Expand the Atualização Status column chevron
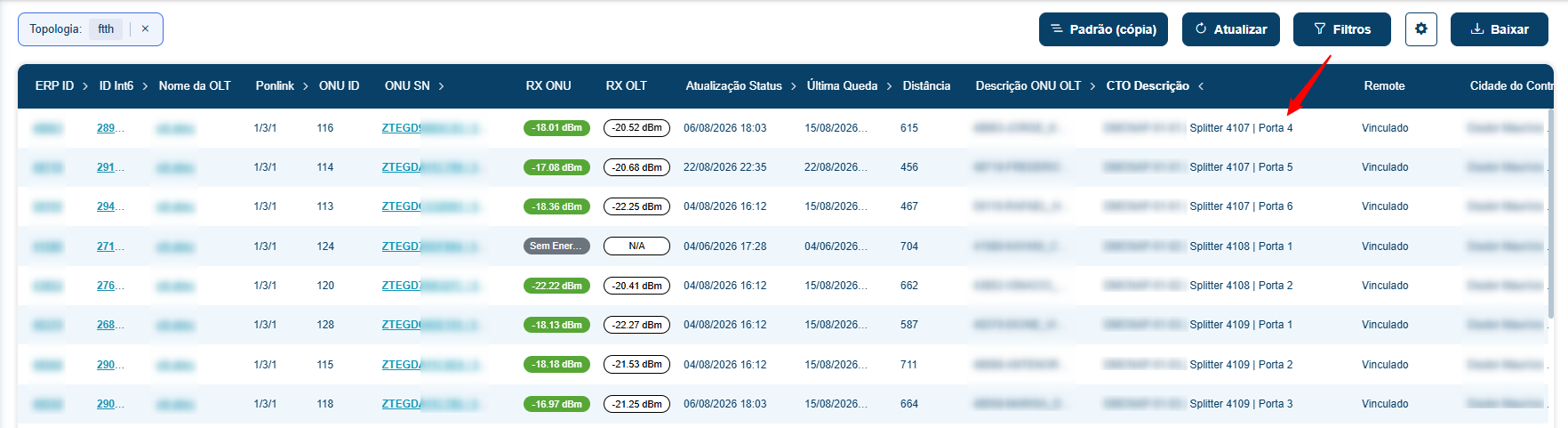This screenshot has height=428, width=1568. point(793,86)
